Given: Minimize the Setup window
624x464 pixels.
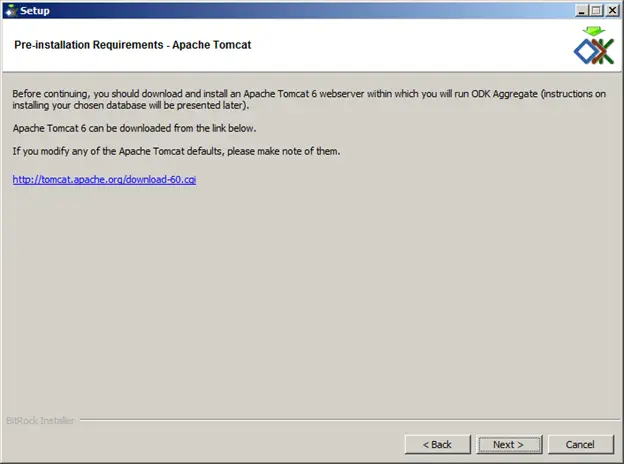Looking at the screenshot, I should pos(581,10).
